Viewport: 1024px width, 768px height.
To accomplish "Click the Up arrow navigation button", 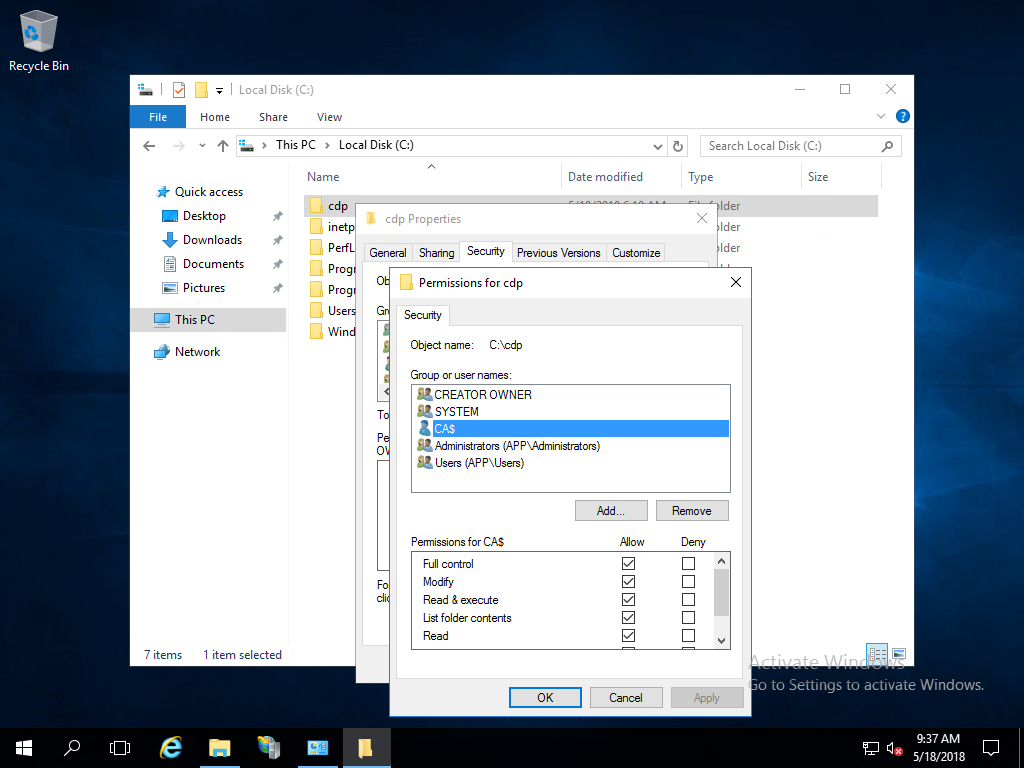I will coord(223,146).
